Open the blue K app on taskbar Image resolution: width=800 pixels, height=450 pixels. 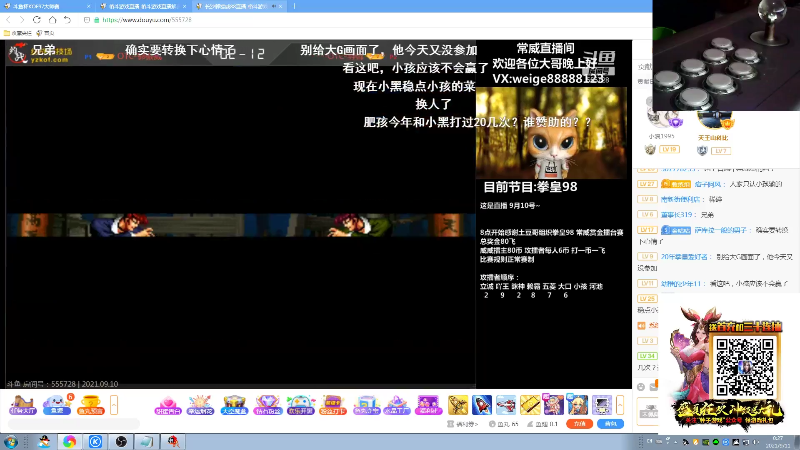point(95,442)
